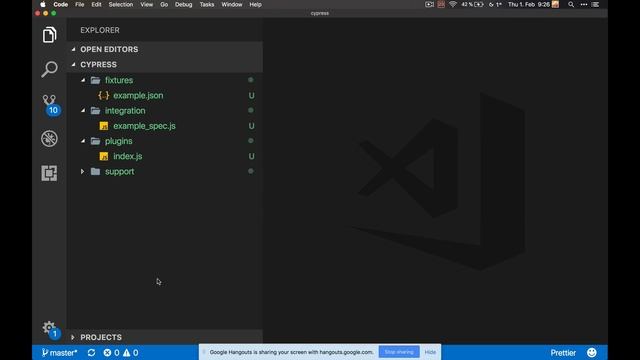Click the support folder icon
This screenshot has width=640, height=360.
[x=96, y=171]
